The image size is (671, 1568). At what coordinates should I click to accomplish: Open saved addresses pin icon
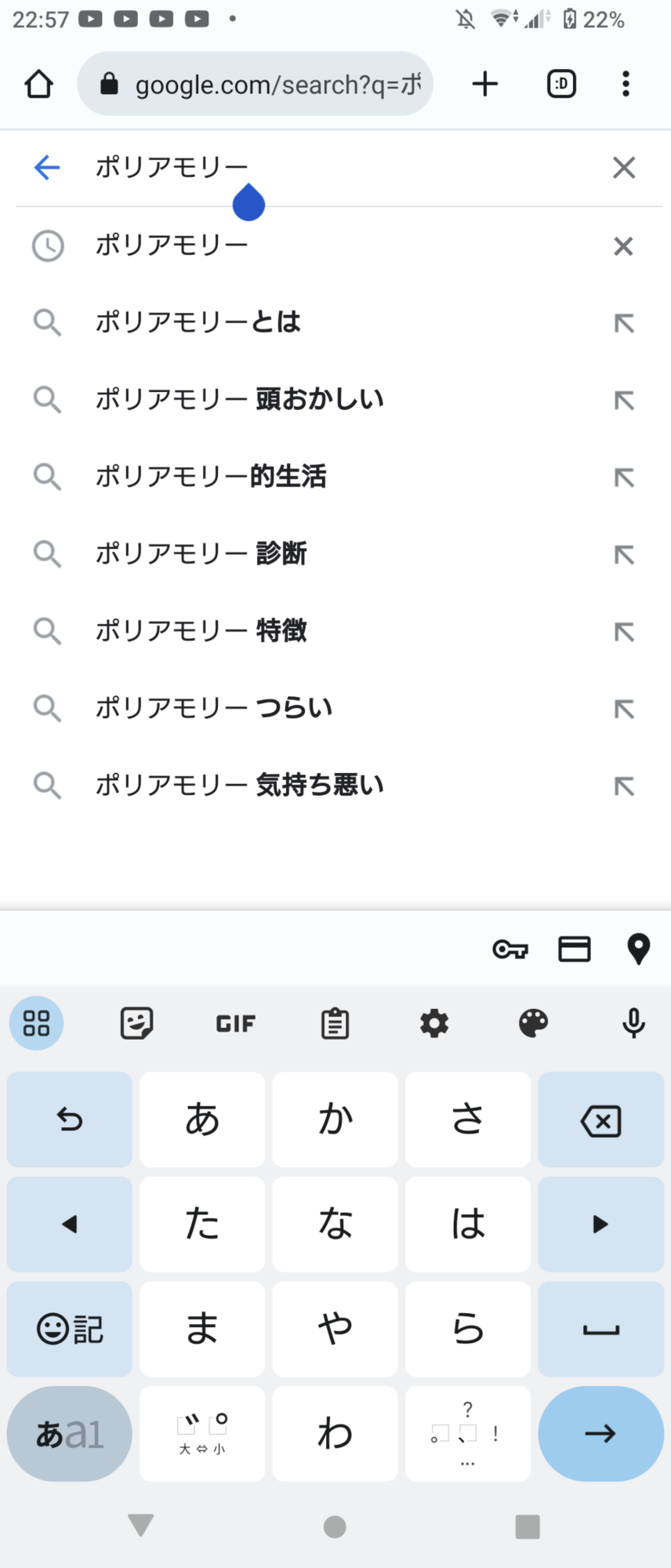click(639, 949)
